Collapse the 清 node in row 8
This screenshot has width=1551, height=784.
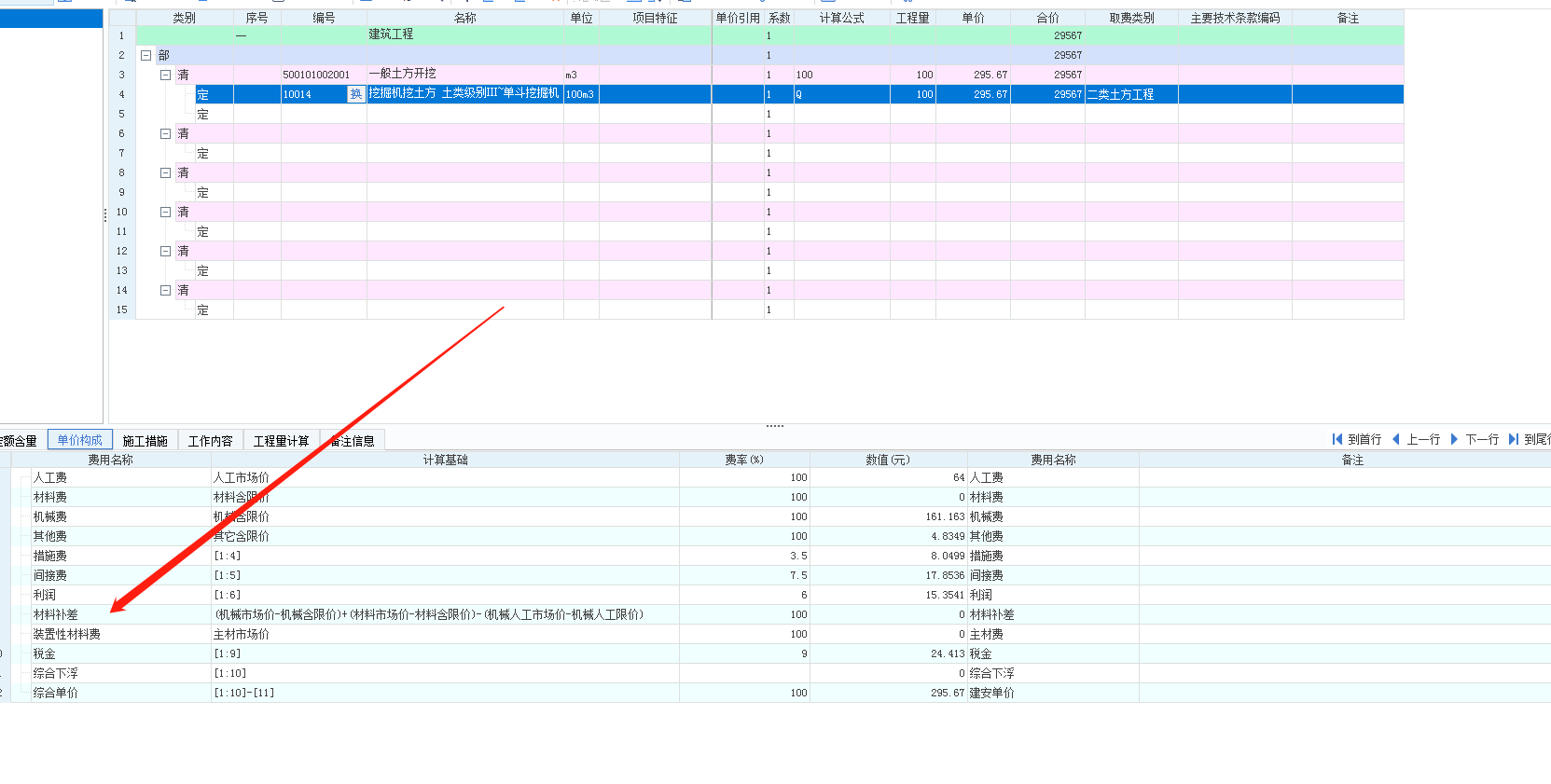165,172
